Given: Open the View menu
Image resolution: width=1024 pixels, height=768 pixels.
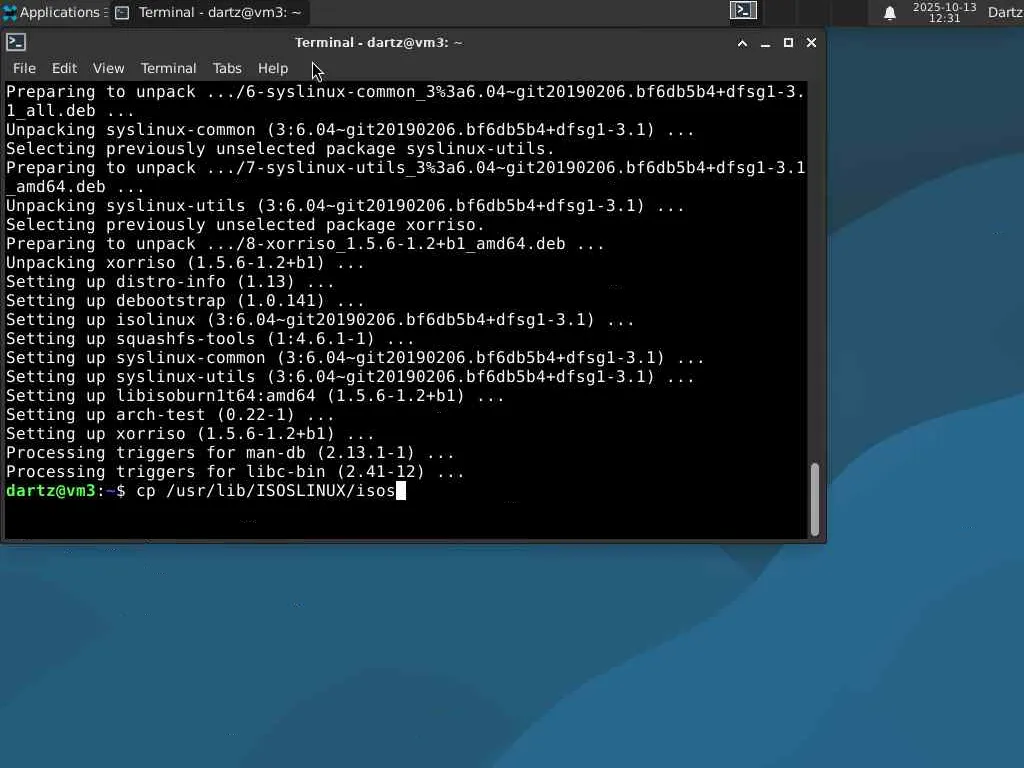Looking at the screenshot, I should tap(108, 68).
